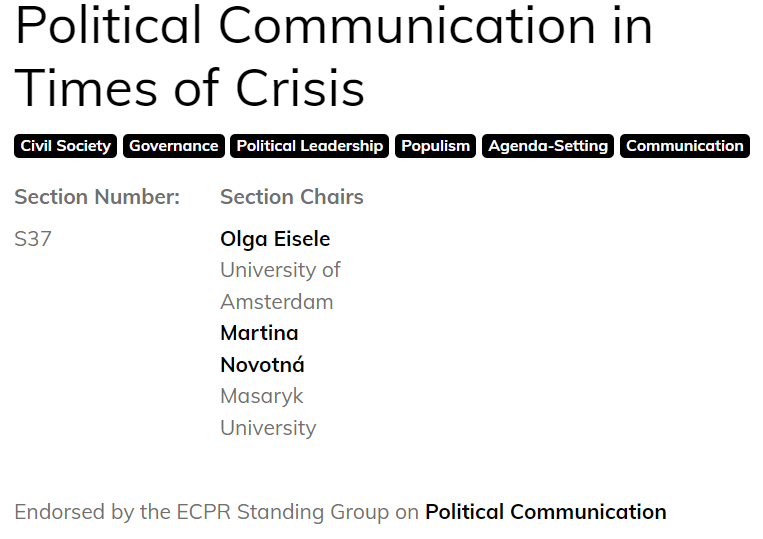Select the Governance tag
This screenshot has width=763, height=539.
(x=174, y=146)
